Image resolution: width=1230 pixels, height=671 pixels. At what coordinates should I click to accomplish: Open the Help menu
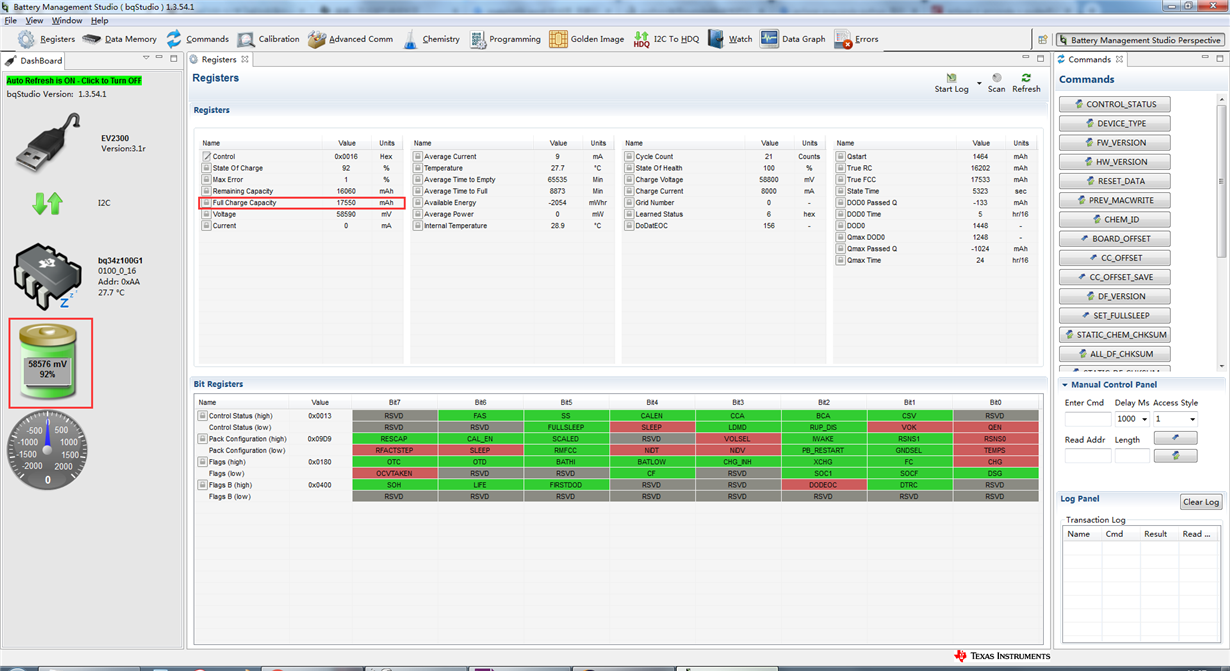point(99,20)
